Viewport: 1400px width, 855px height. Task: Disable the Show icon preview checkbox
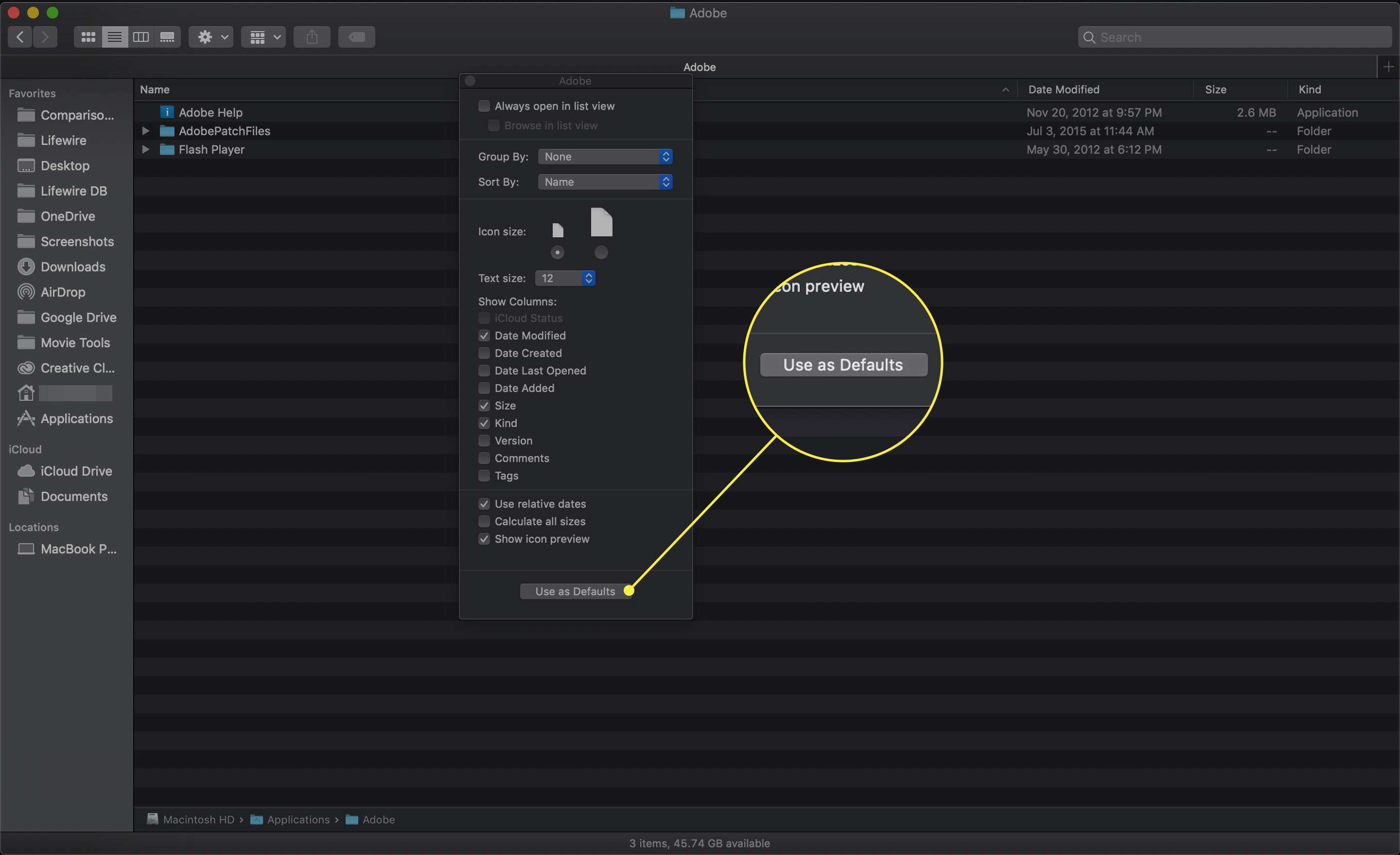(483, 540)
